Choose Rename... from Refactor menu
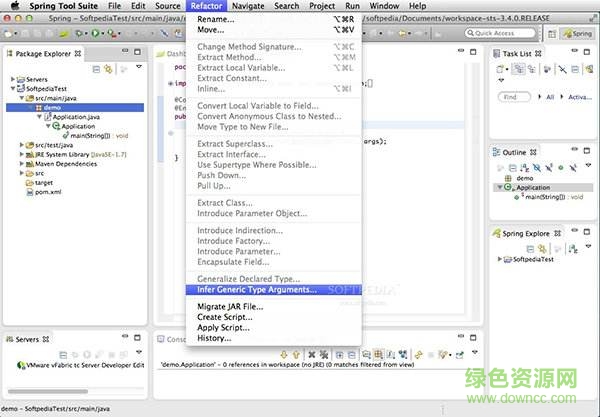Screen dimensions: 600x417 [x=274, y=19]
